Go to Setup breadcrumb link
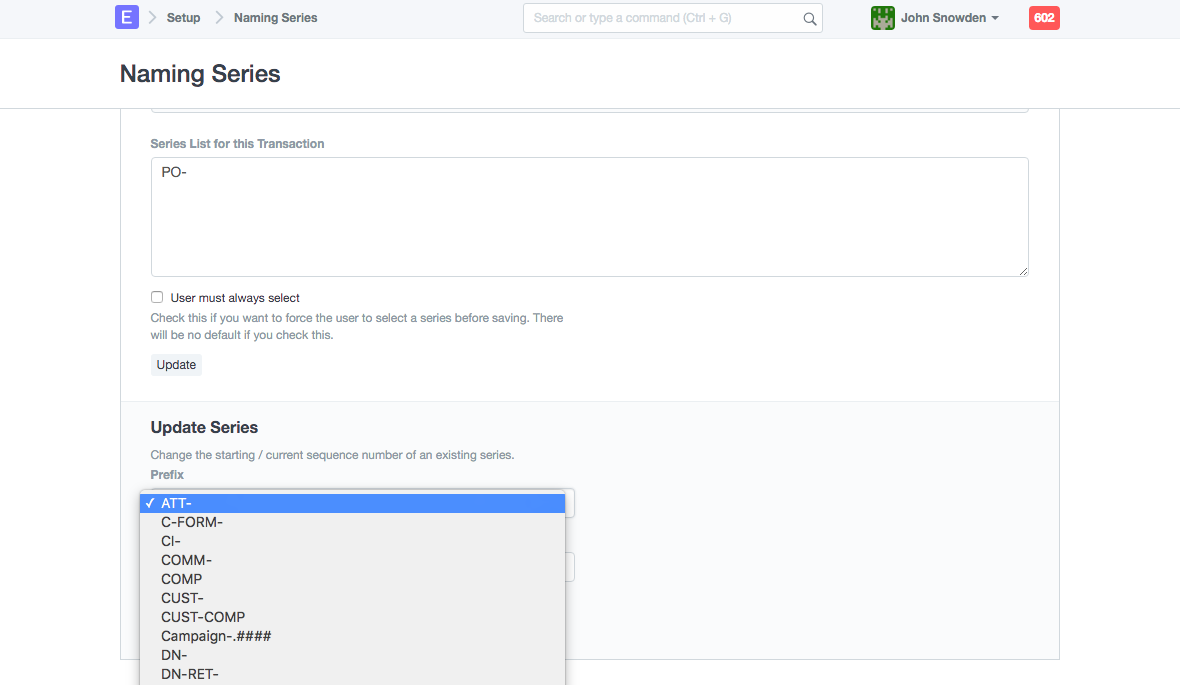 [x=183, y=18]
